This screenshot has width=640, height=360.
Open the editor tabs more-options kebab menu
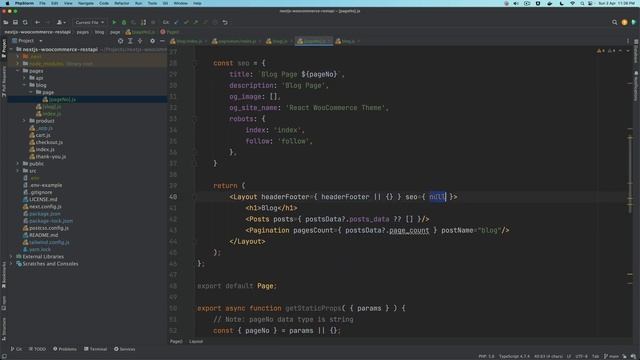(628, 41)
